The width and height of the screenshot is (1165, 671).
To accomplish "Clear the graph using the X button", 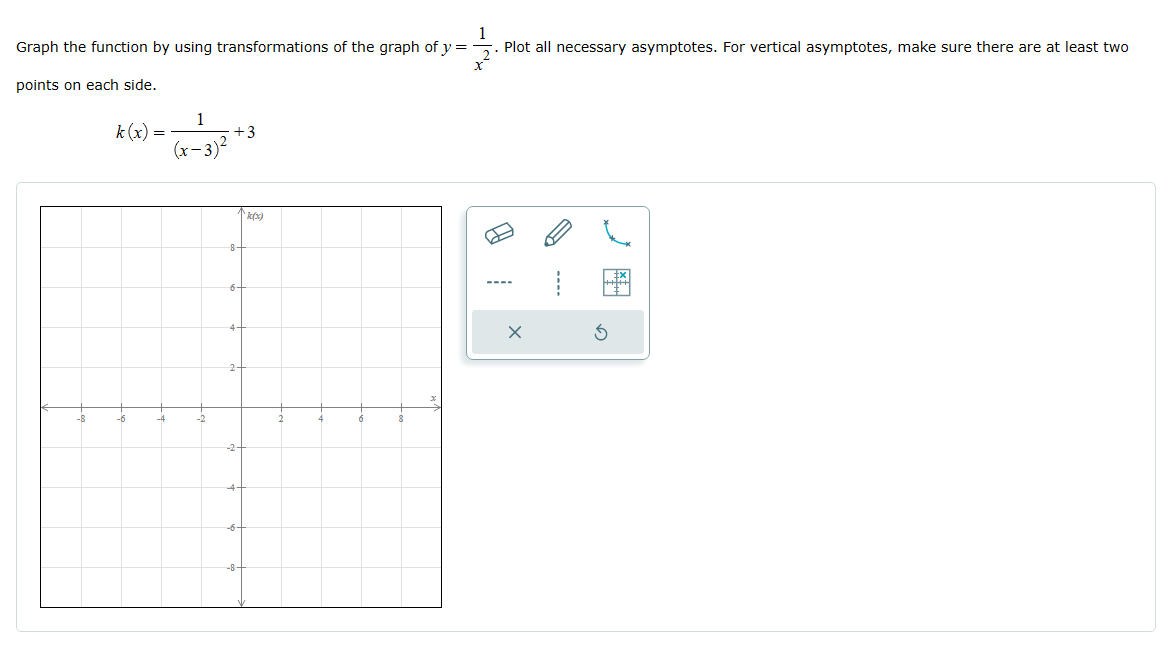I will (x=516, y=333).
